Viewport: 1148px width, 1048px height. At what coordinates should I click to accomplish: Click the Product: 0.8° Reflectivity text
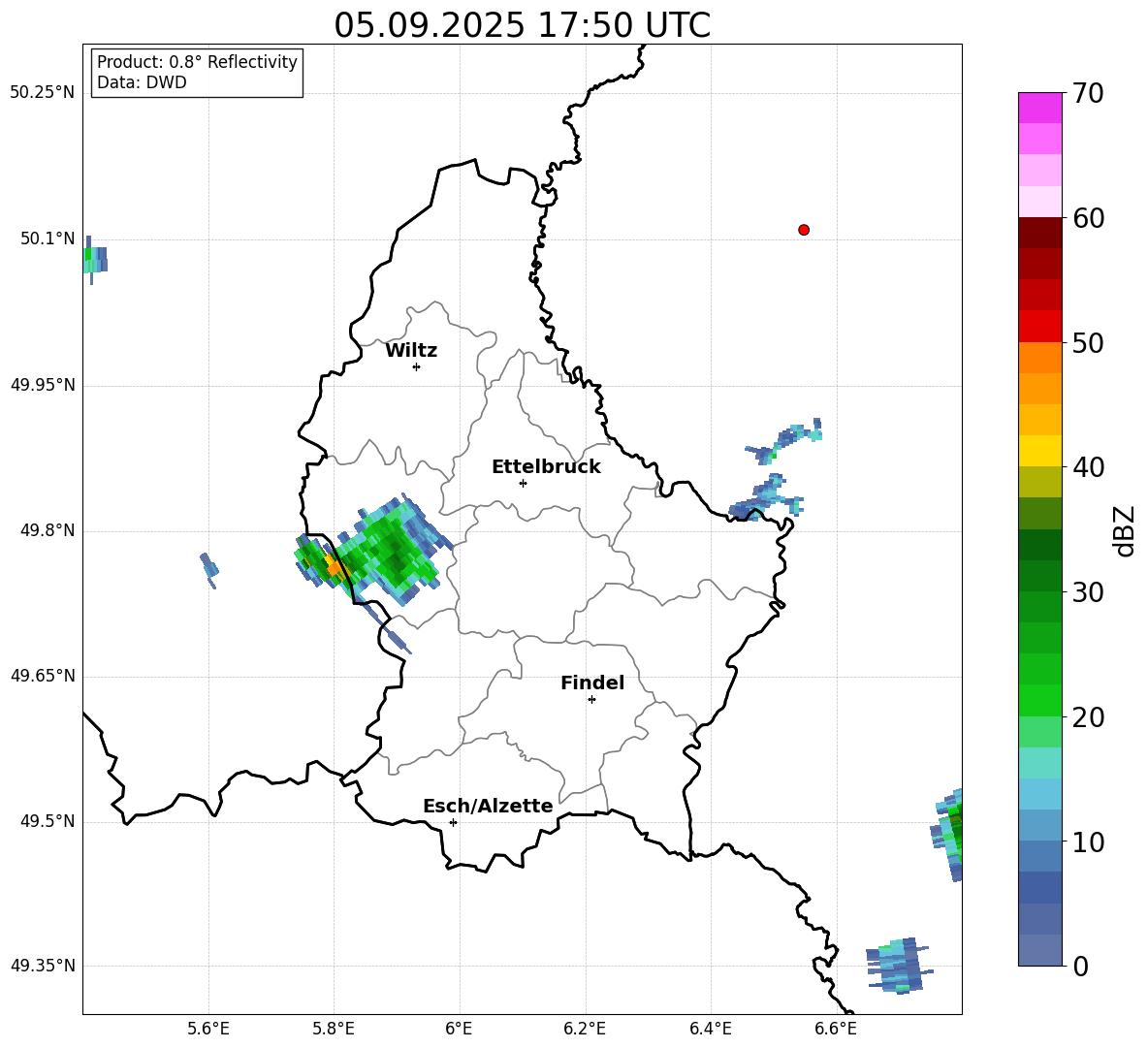[197, 62]
